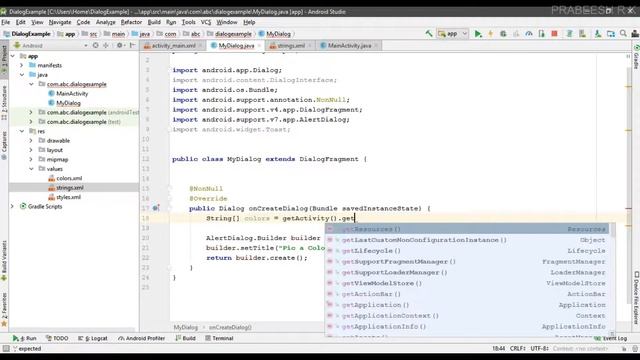Toggle the Structure side panel tab

[x=4, y=103]
